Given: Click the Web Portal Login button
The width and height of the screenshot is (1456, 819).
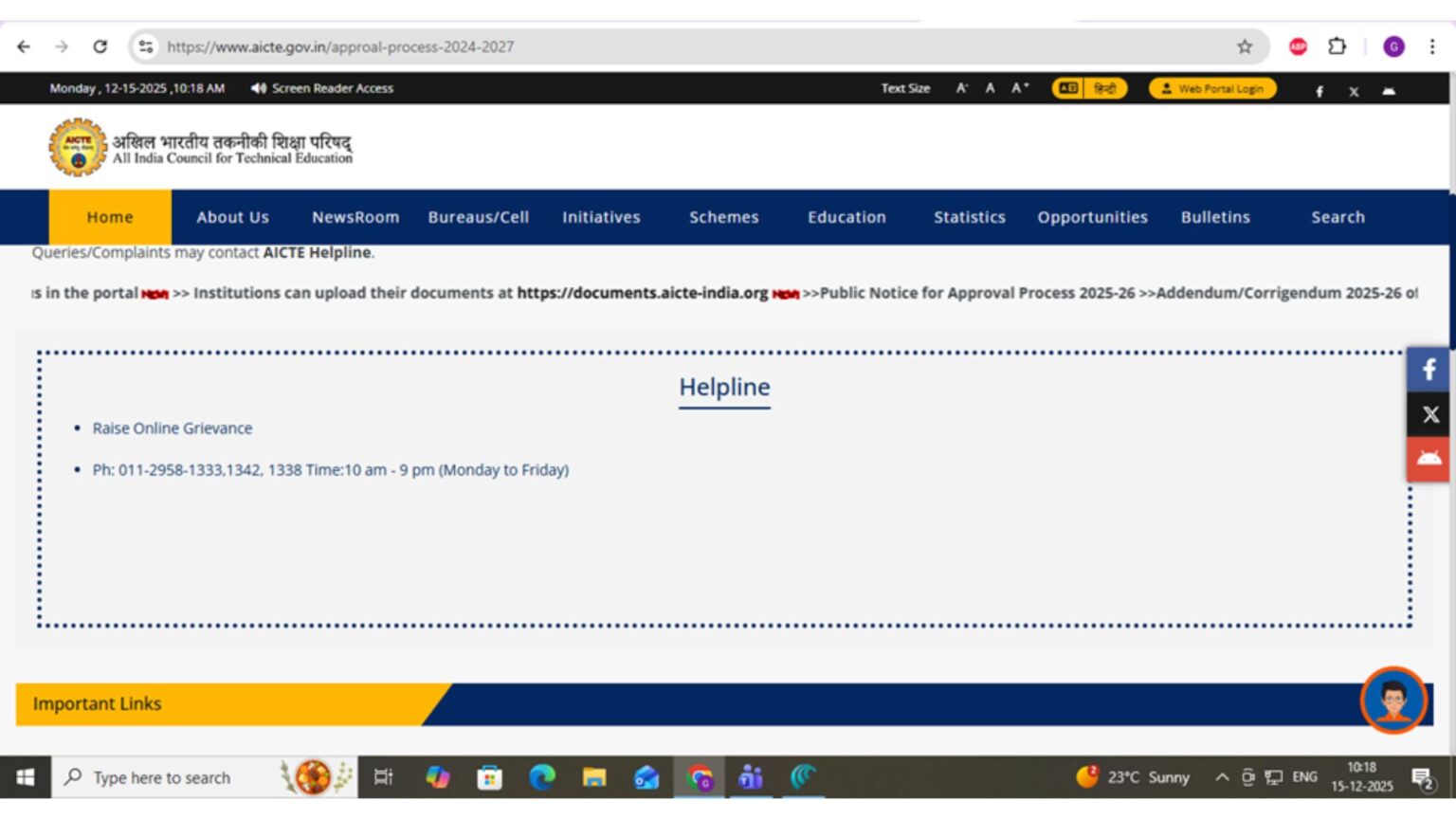Looking at the screenshot, I should click(x=1212, y=88).
